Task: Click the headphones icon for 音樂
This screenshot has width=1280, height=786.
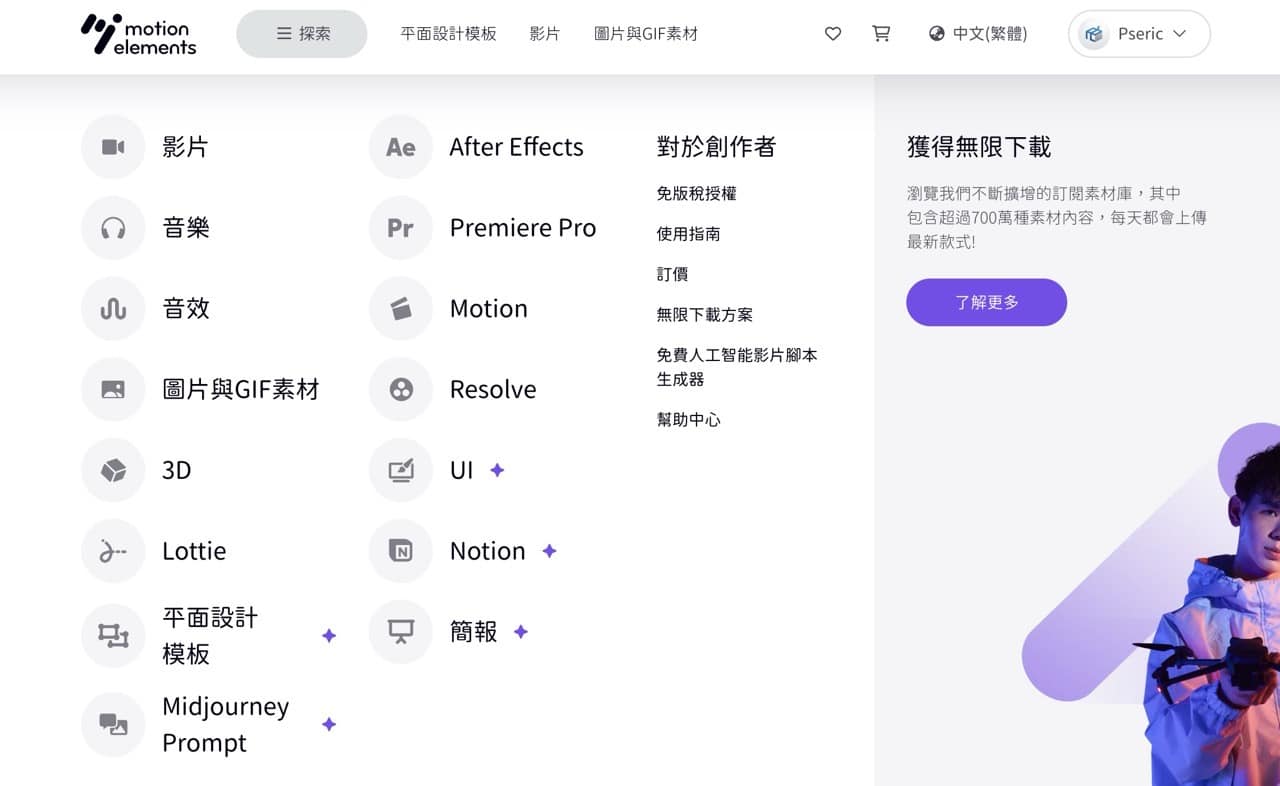Action: tap(113, 228)
